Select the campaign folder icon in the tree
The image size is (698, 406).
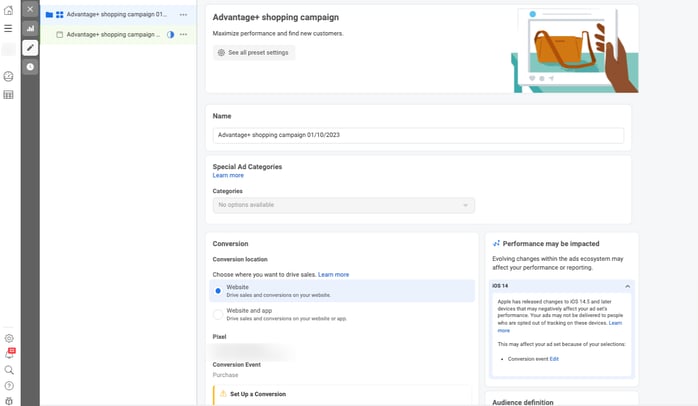tap(49, 15)
